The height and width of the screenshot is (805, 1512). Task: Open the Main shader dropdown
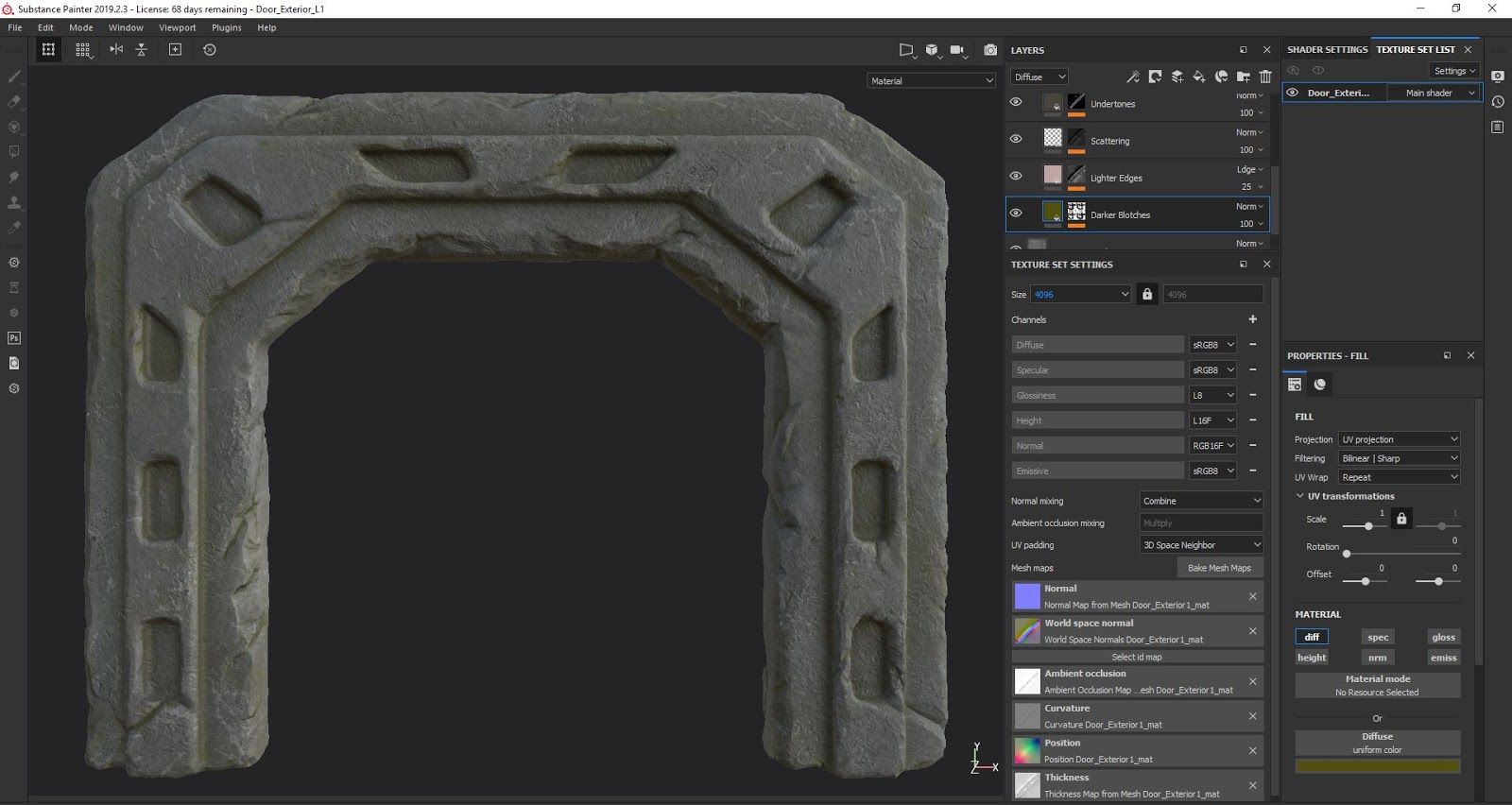pos(1435,93)
